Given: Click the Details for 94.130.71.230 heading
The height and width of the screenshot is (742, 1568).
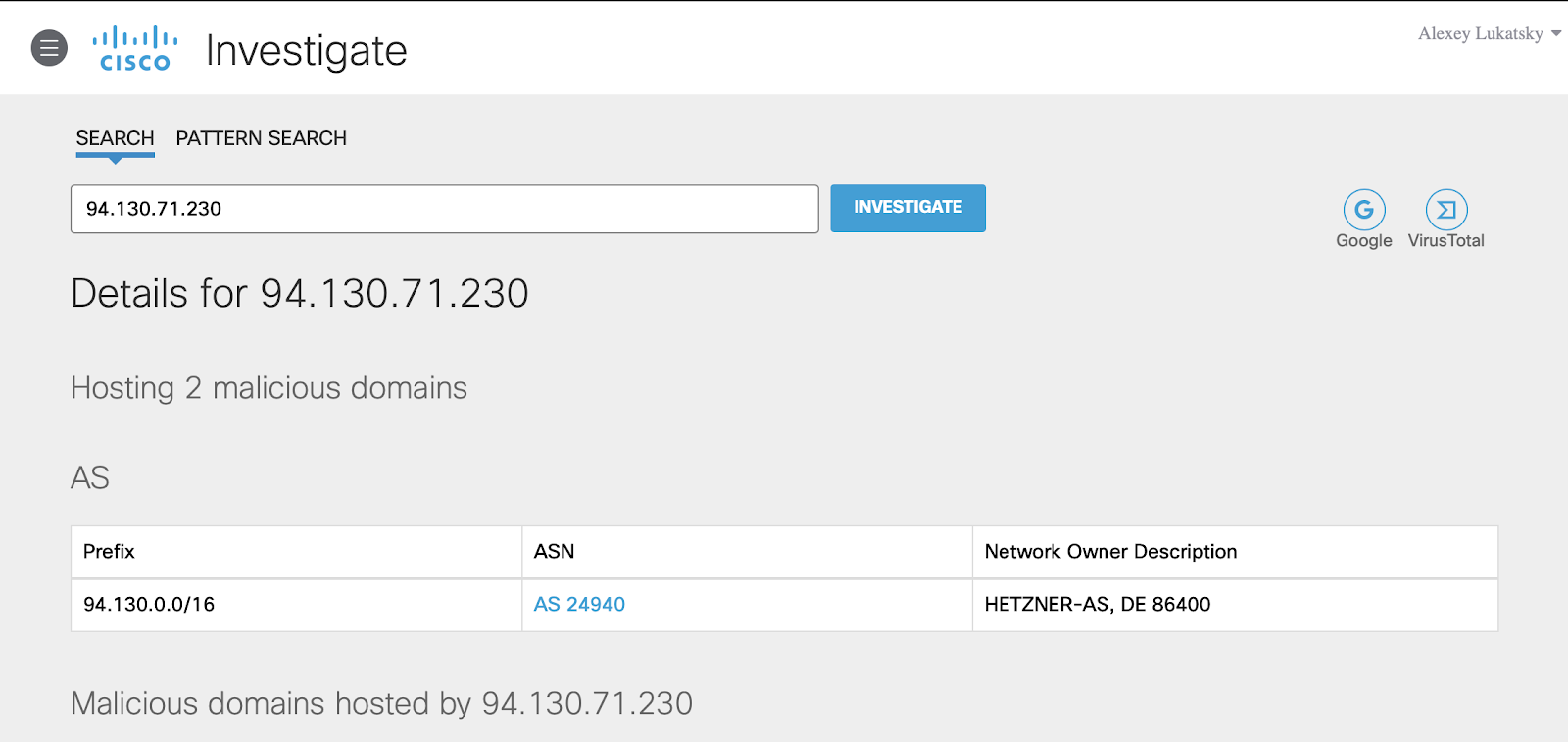Looking at the screenshot, I should (x=300, y=294).
